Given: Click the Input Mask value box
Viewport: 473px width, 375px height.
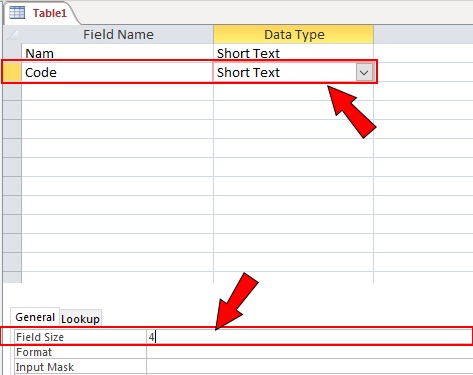Looking at the screenshot, I should 309,367.
